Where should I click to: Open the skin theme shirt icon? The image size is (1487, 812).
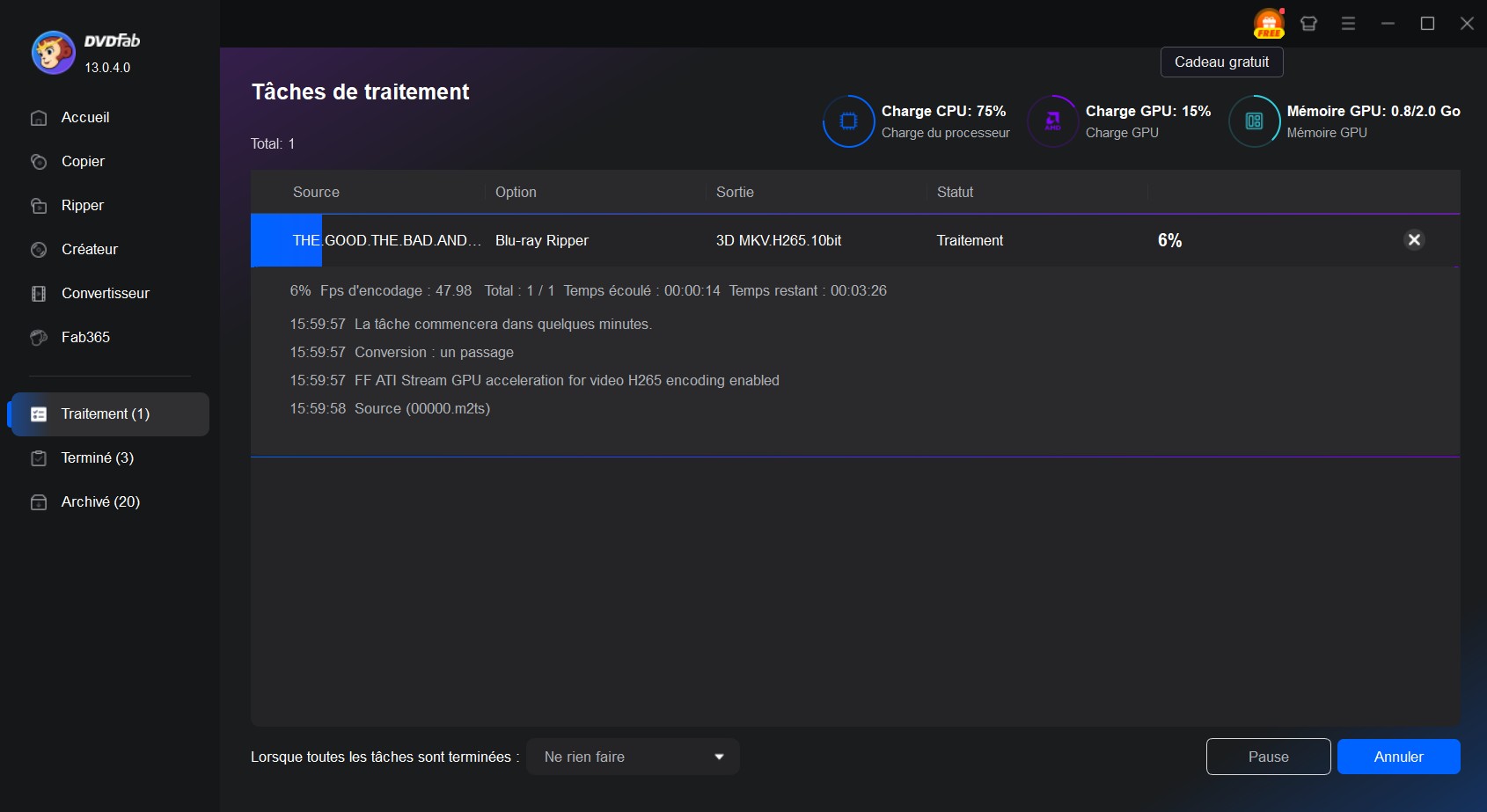1308,24
